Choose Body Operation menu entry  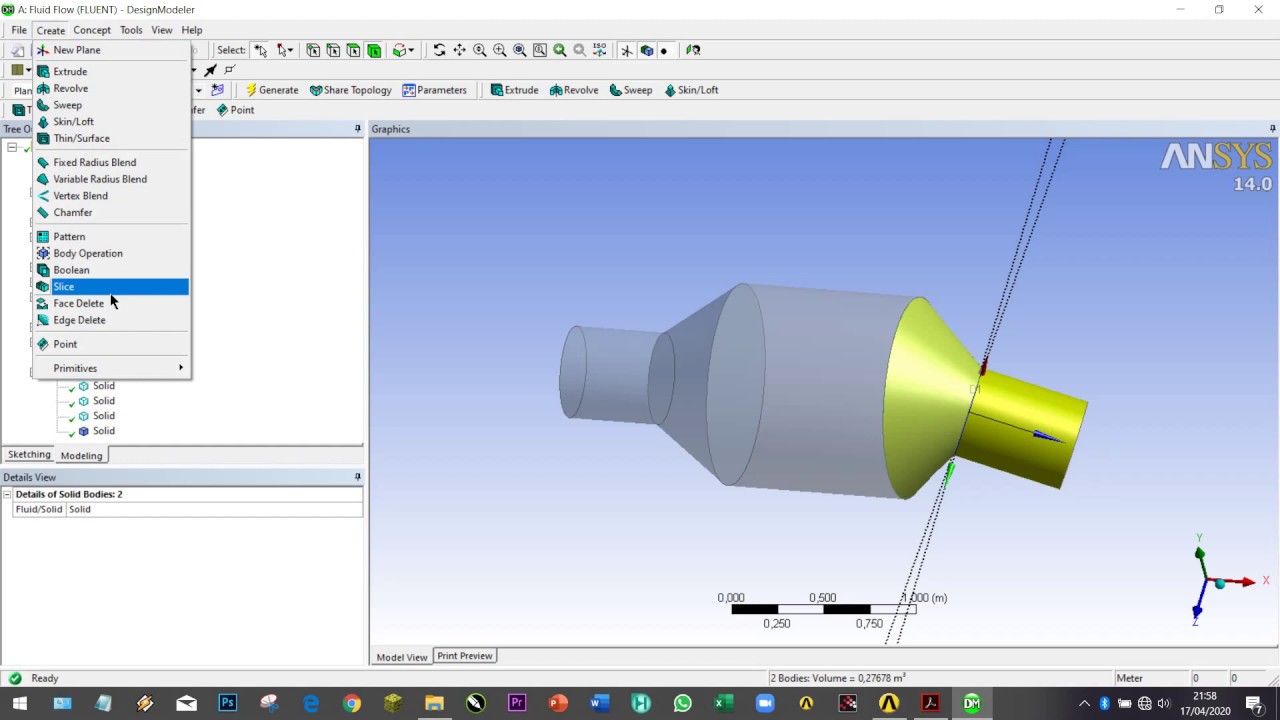(x=112, y=253)
